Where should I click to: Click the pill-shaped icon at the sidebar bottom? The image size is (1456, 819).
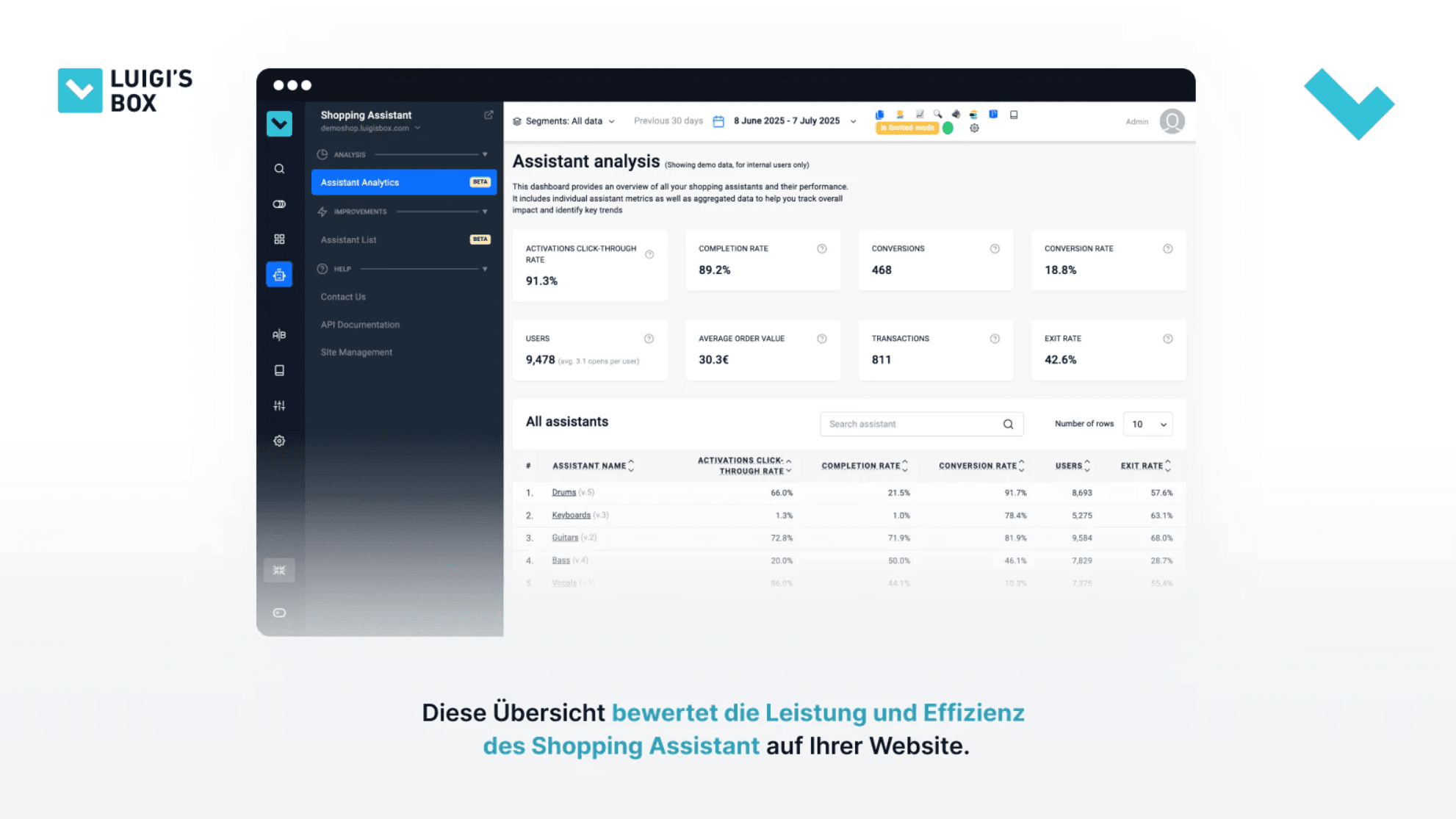tap(279, 613)
